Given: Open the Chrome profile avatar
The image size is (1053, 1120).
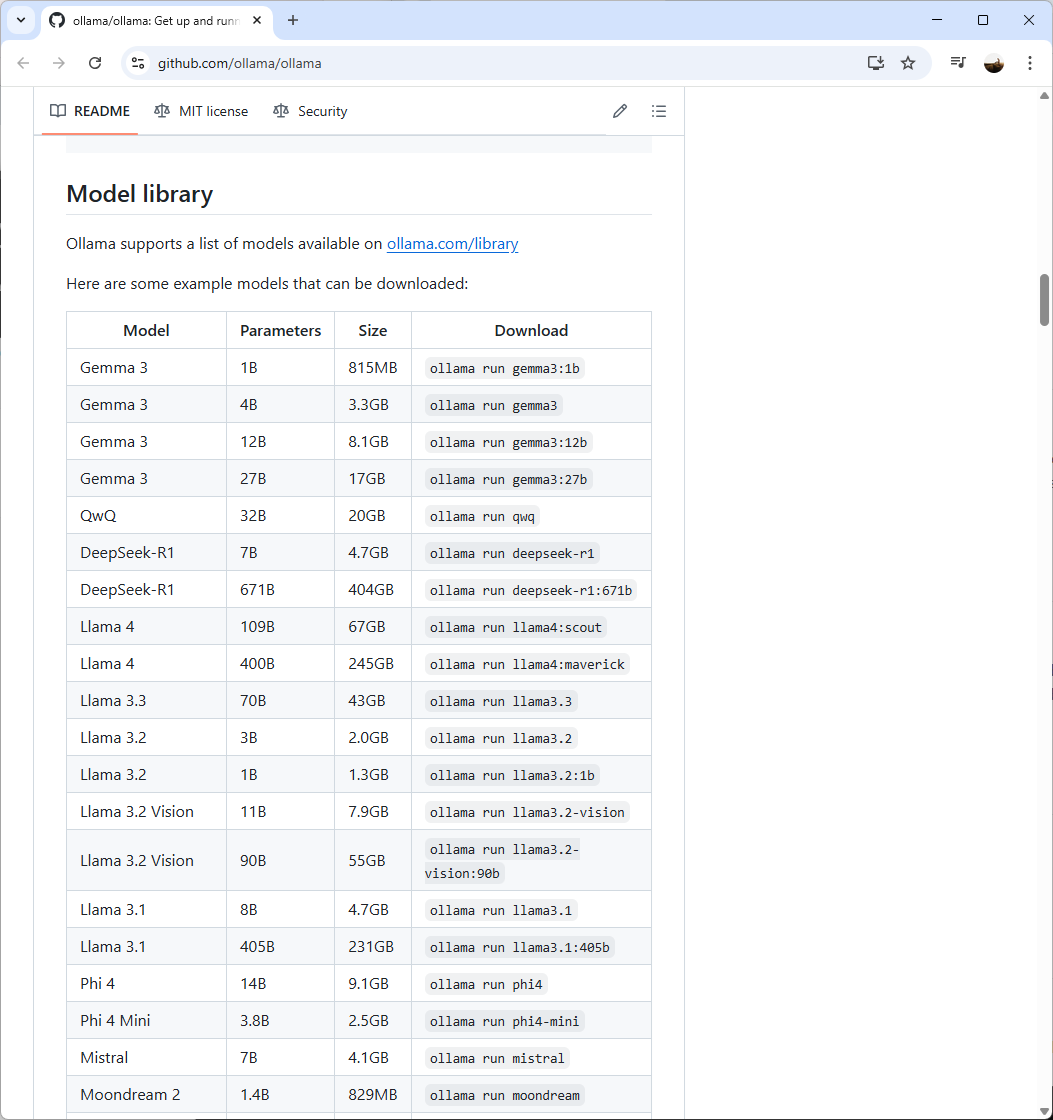Looking at the screenshot, I should 994,63.
